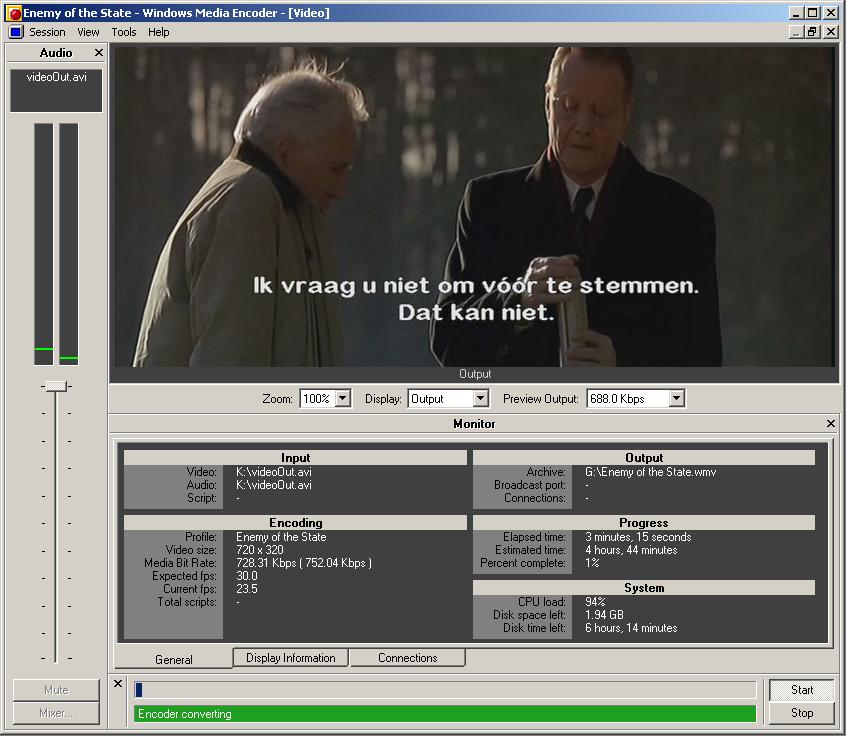
Task: Open the audio Mixer button
Action: (x=56, y=713)
